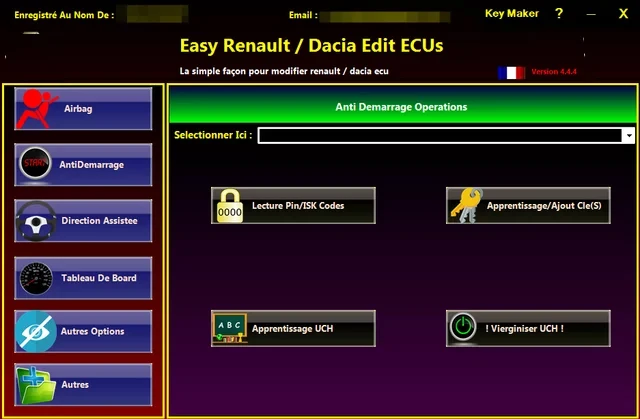
Task: Click the Version 4.4.4 text
Action: (x=553, y=72)
